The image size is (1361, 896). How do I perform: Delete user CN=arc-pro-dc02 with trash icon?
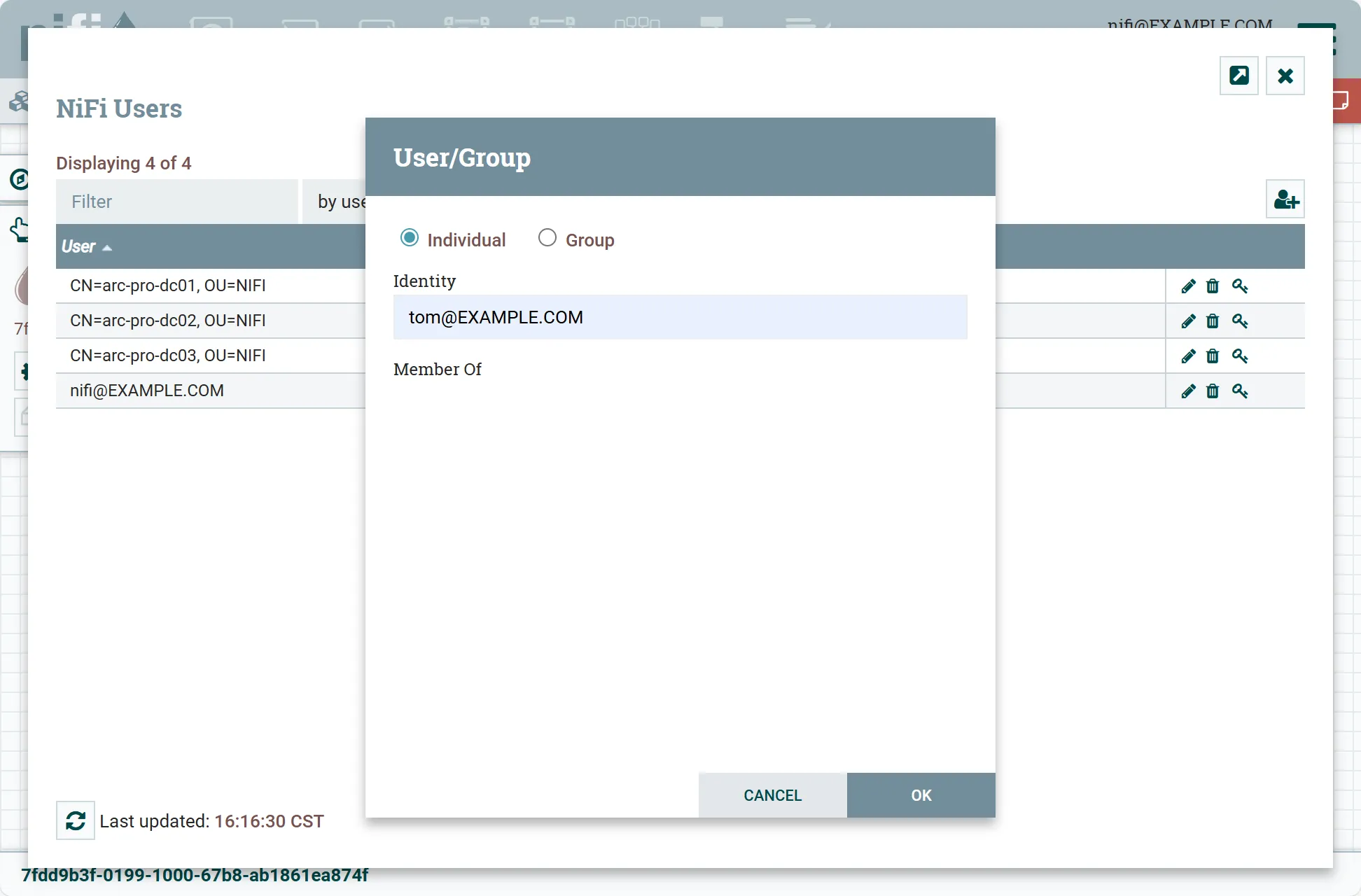coord(1213,321)
